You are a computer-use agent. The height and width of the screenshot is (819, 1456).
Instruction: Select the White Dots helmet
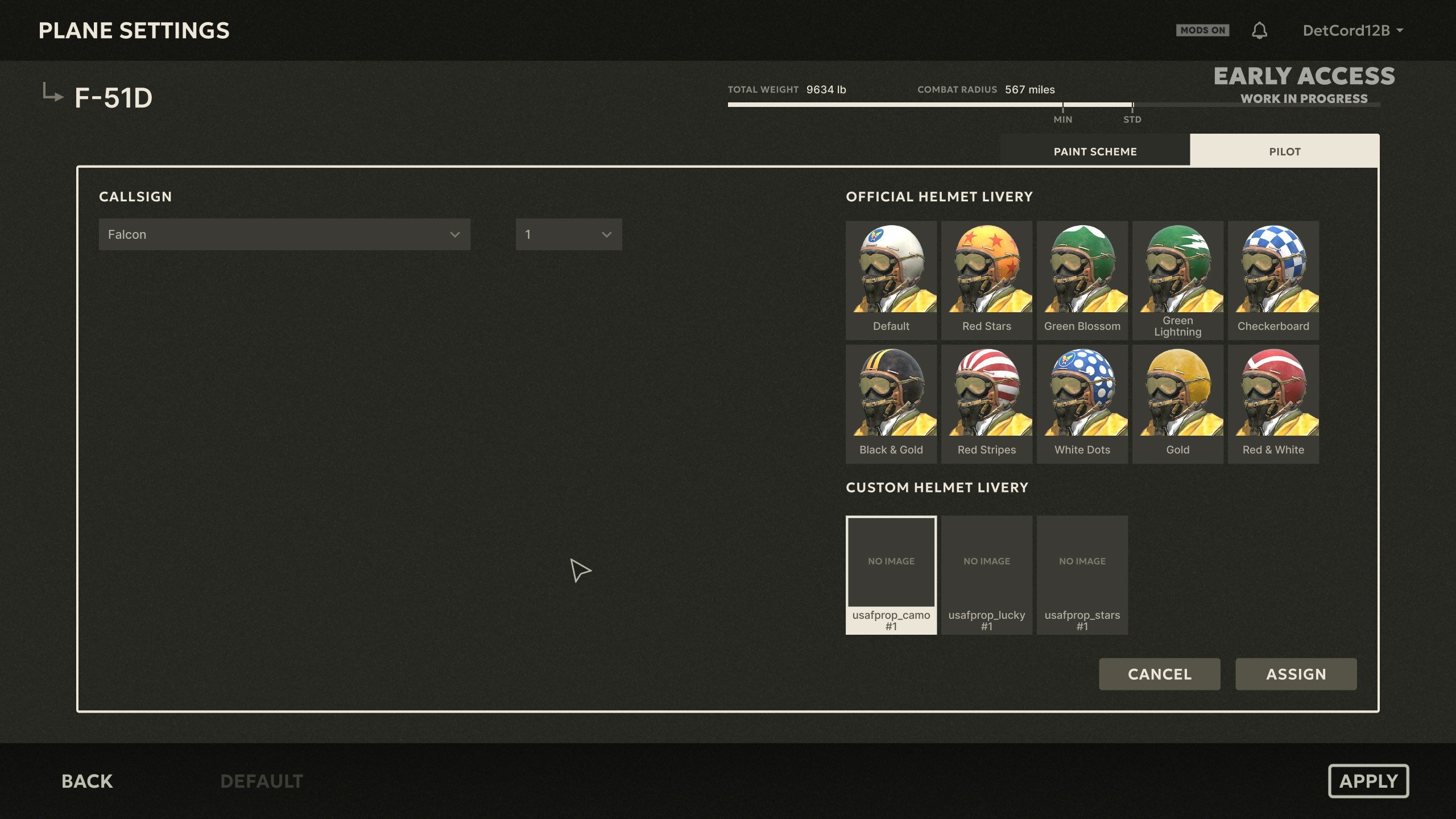pos(1082,404)
